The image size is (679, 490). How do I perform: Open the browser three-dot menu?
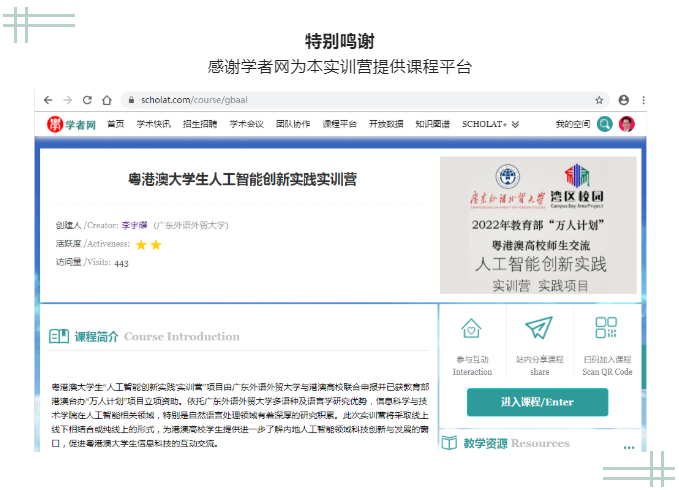click(643, 100)
